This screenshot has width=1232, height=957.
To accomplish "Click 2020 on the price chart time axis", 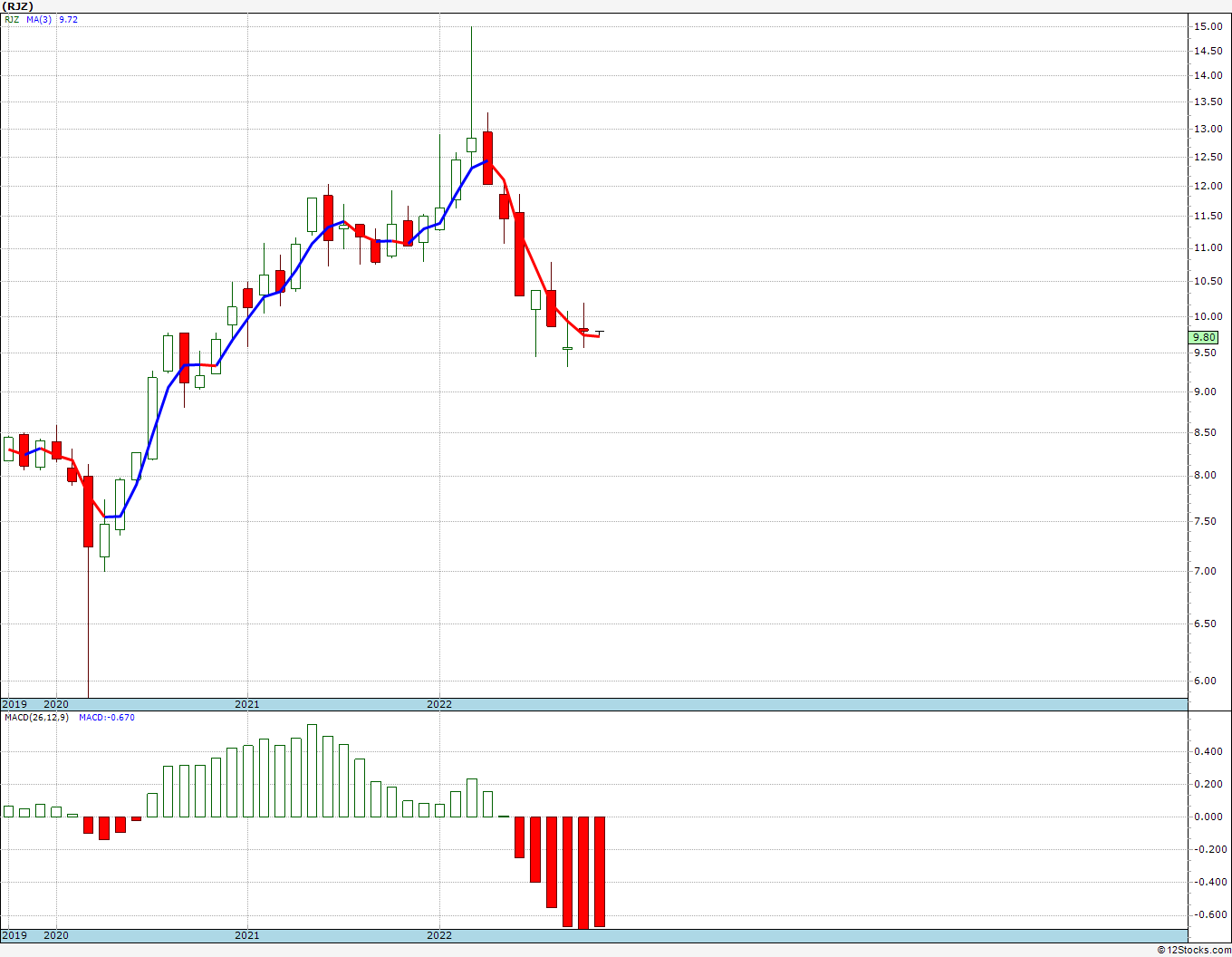I will (x=56, y=704).
